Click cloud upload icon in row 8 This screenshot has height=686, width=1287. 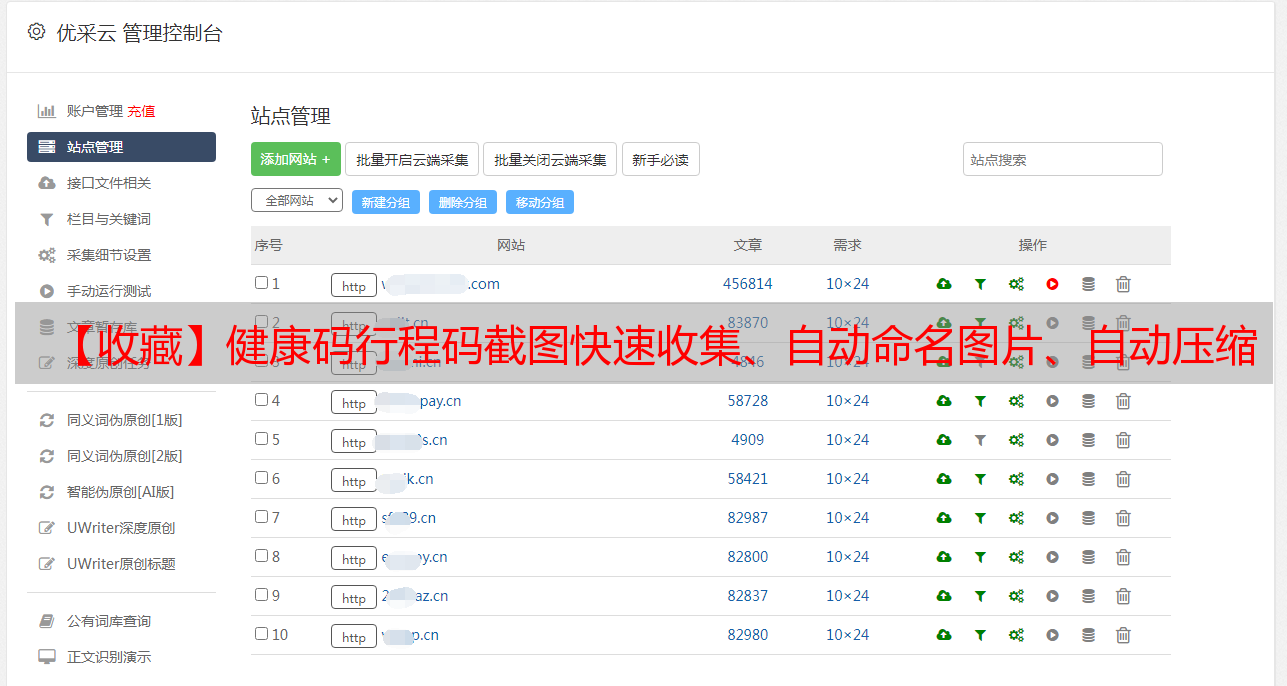[x=944, y=557]
